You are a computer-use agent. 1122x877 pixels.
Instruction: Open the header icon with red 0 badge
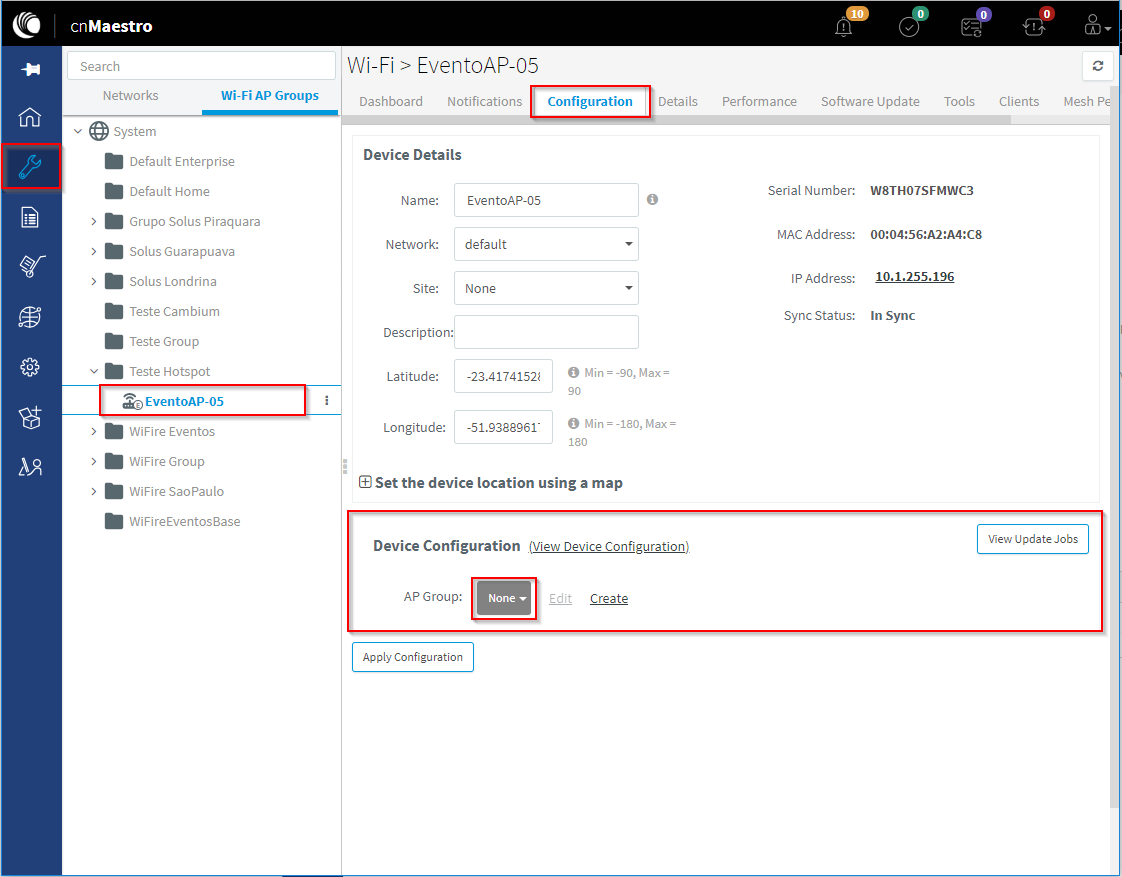1033,27
